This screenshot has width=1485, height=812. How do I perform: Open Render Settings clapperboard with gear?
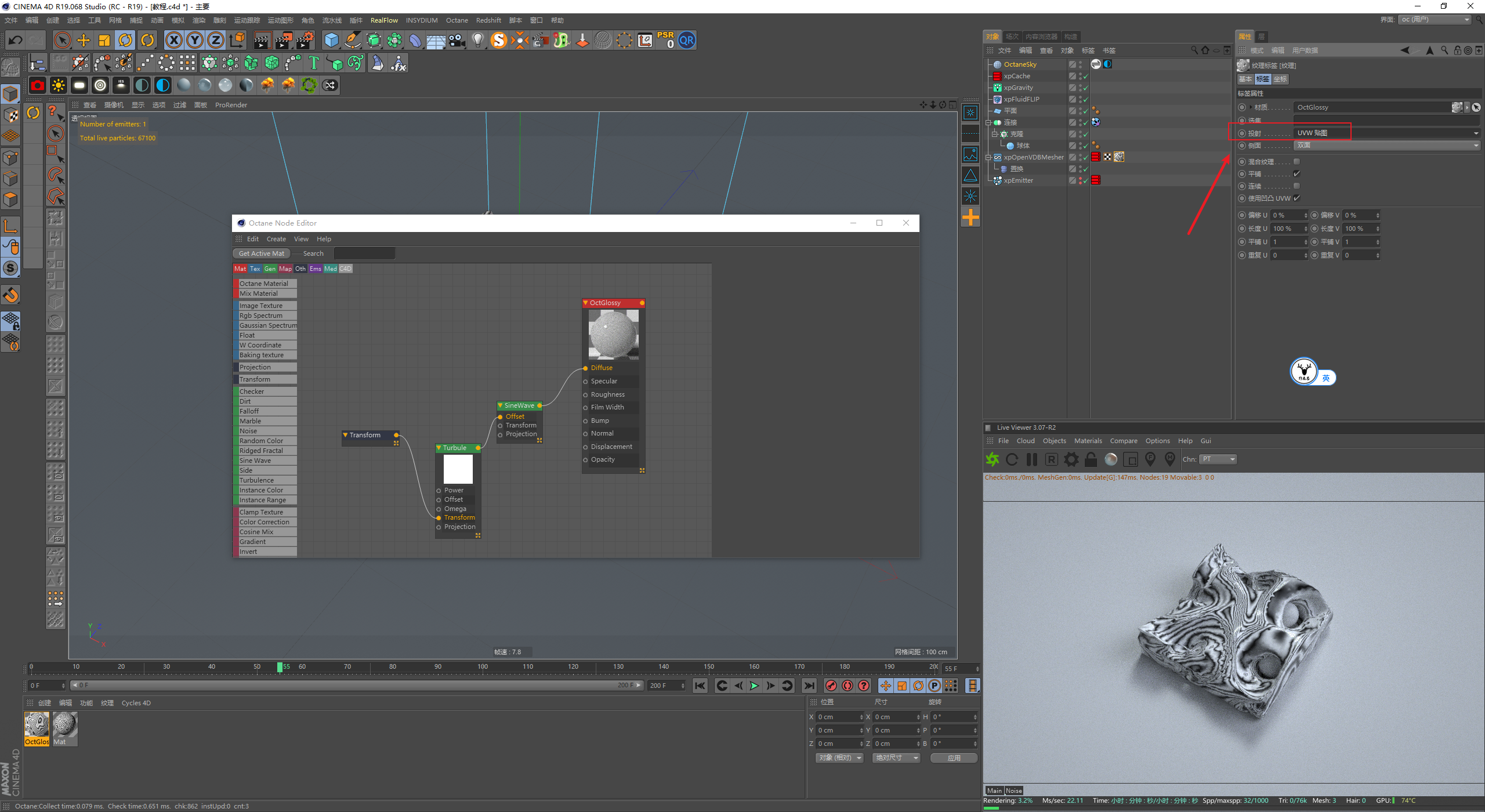305,40
